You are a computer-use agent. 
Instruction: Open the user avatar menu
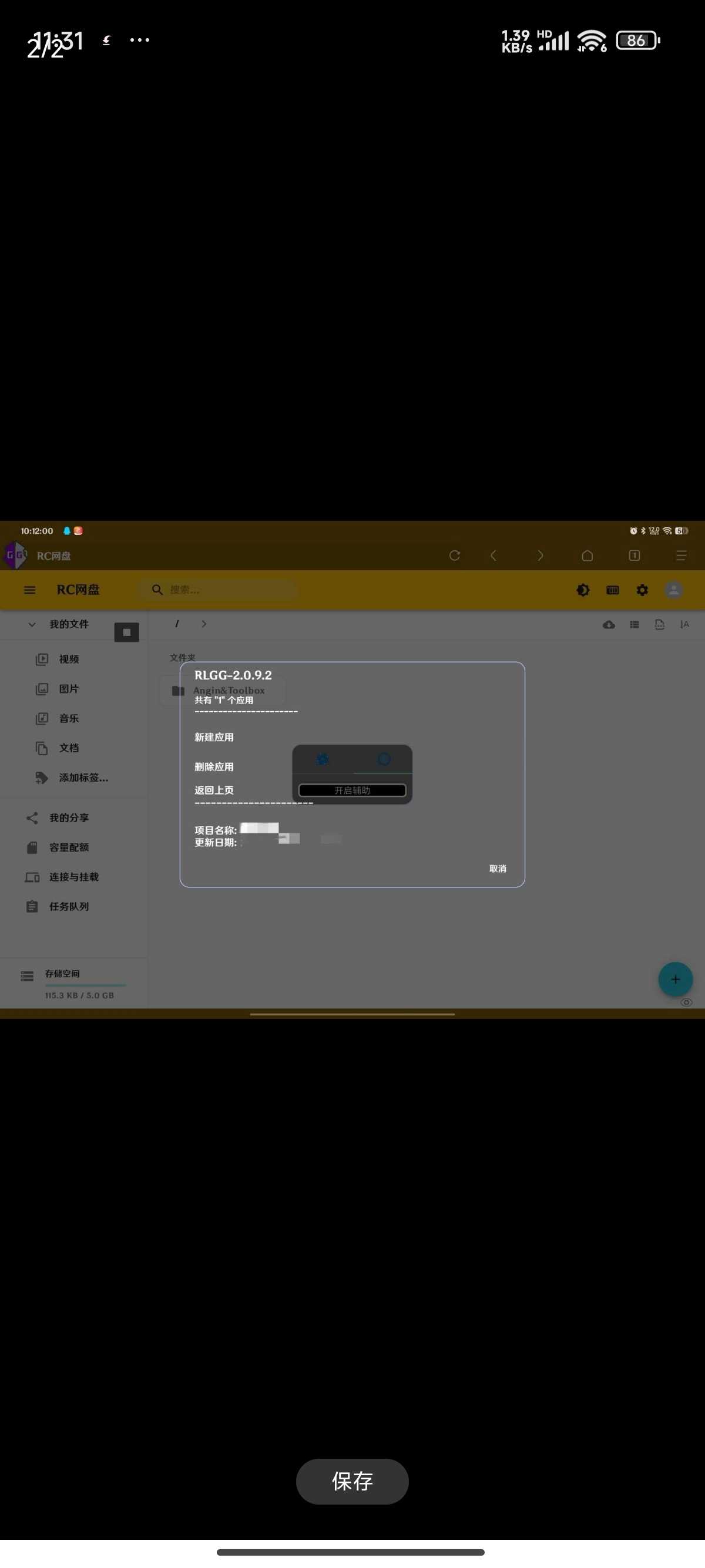pos(673,590)
